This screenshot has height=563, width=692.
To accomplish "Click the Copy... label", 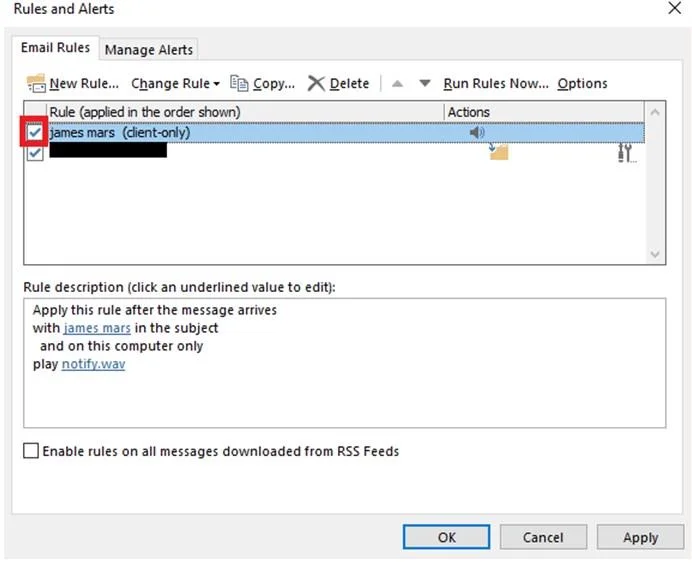I will point(274,83).
